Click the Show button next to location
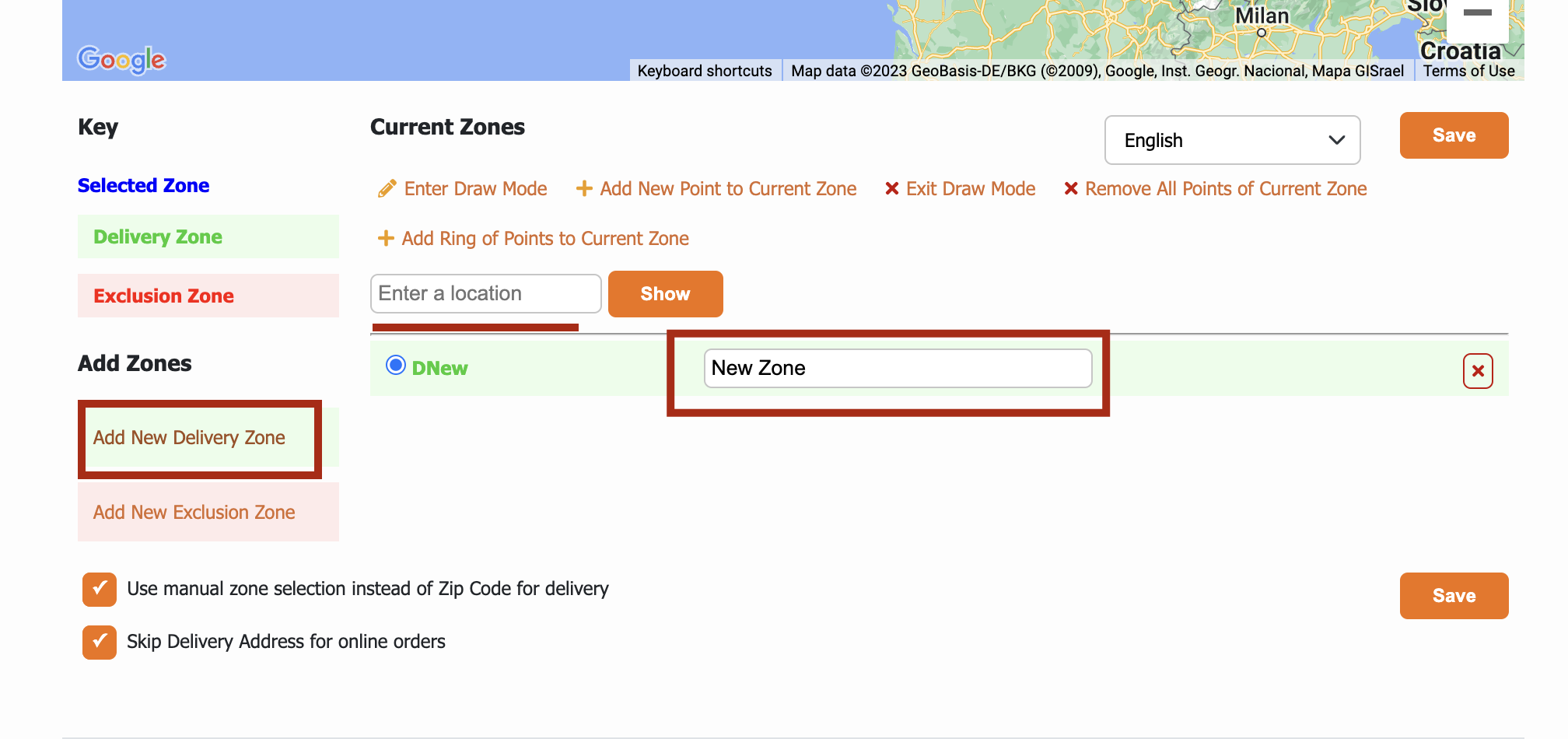 (x=666, y=294)
